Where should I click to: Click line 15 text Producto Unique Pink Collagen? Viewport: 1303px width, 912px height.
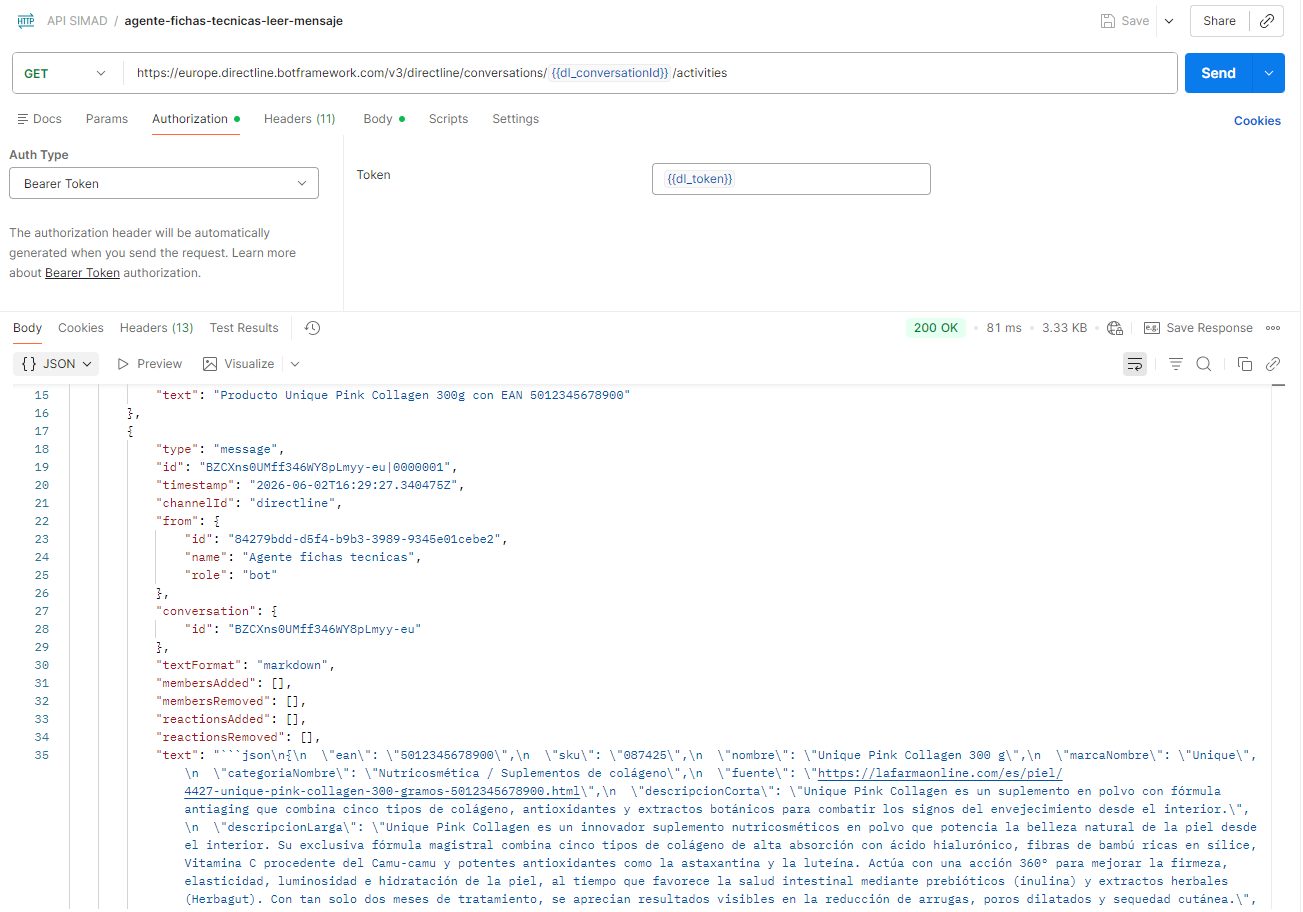[x=422, y=395]
